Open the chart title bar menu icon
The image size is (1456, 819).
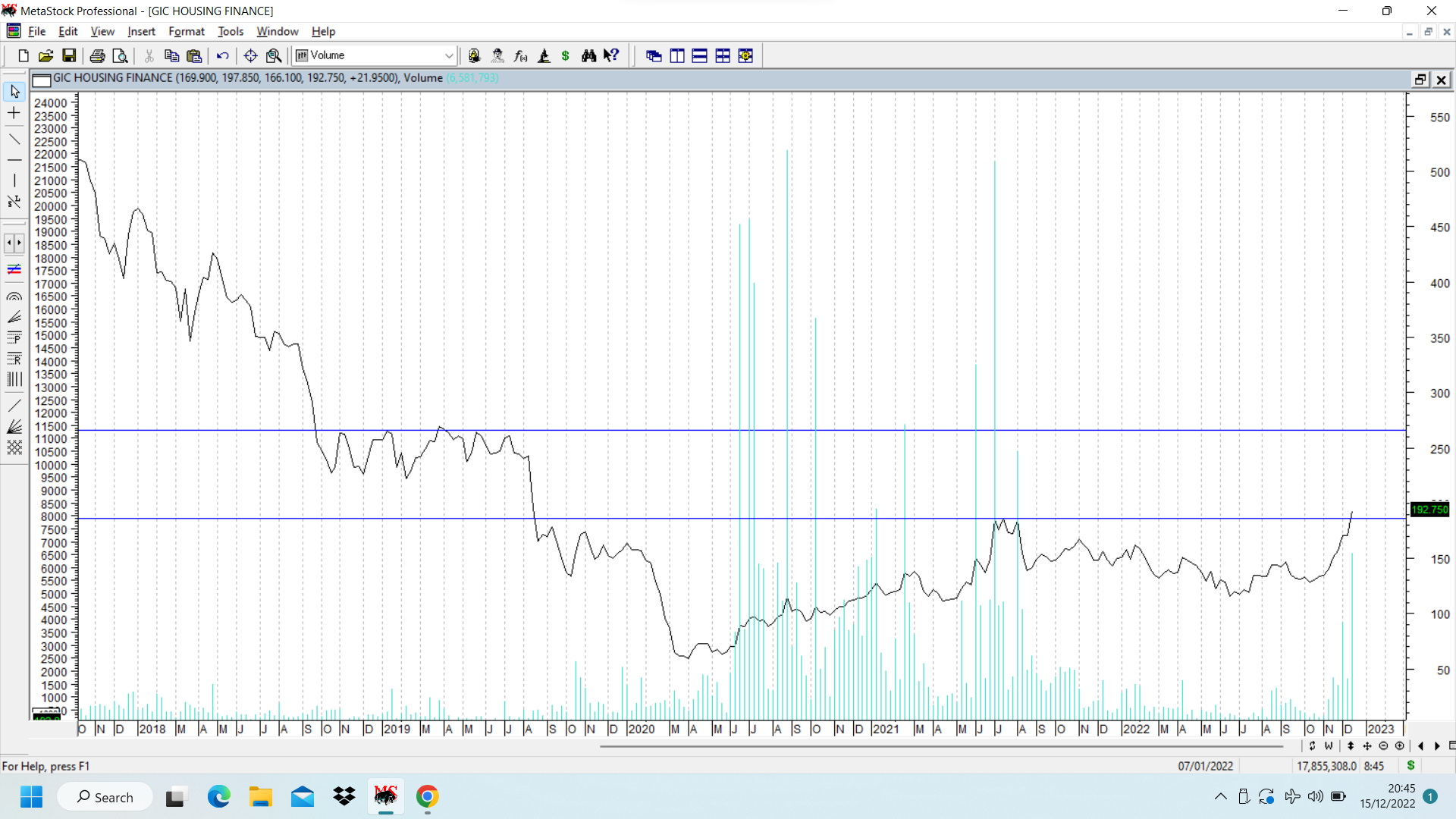[x=42, y=80]
